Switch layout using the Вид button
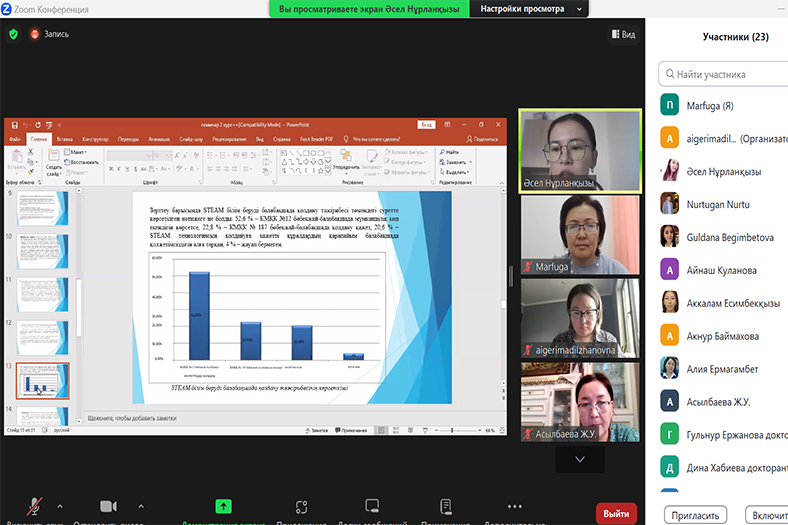Viewport: 788px width, 525px height. click(x=622, y=34)
